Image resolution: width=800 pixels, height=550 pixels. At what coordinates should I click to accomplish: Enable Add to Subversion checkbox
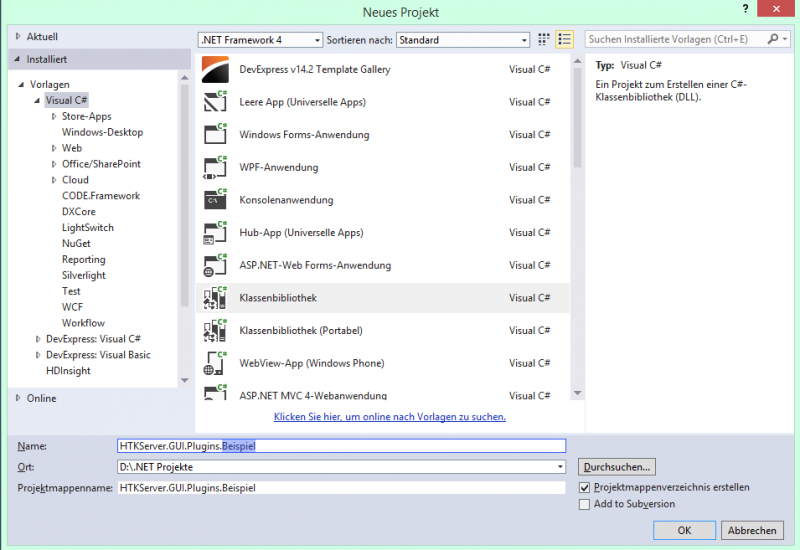[x=585, y=505]
